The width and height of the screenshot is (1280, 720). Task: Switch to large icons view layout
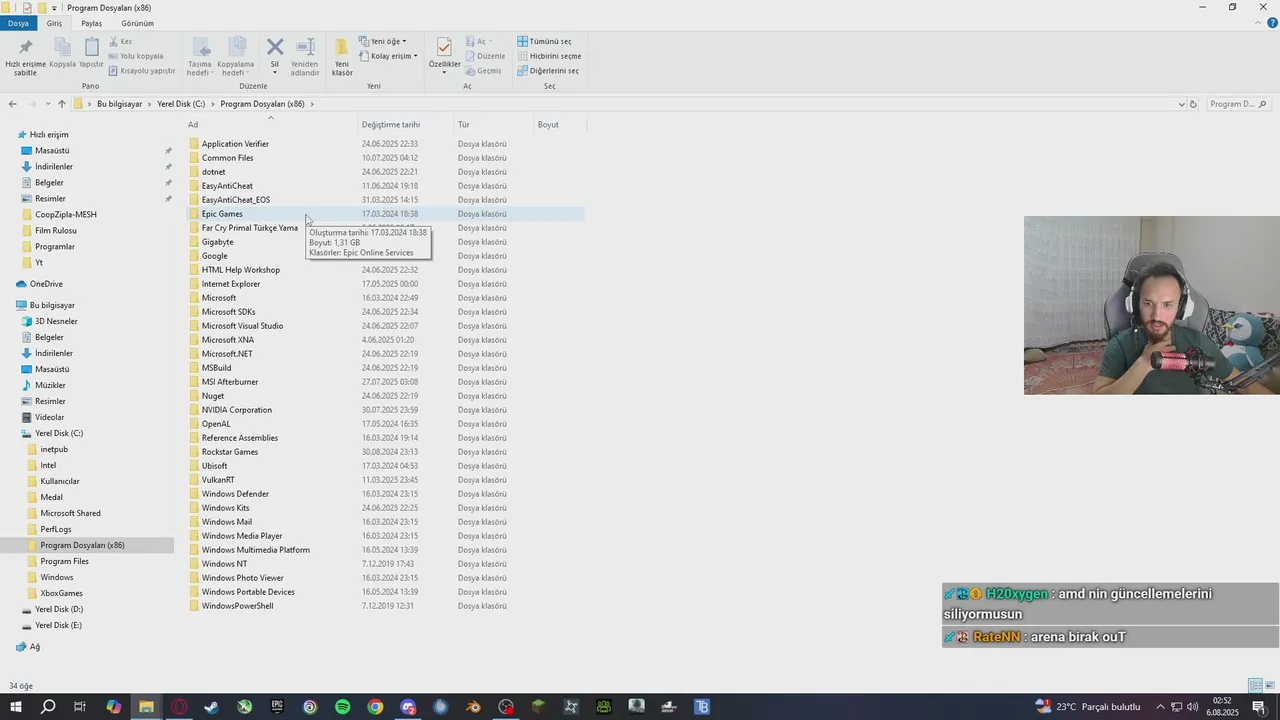[x=1269, y=686]
